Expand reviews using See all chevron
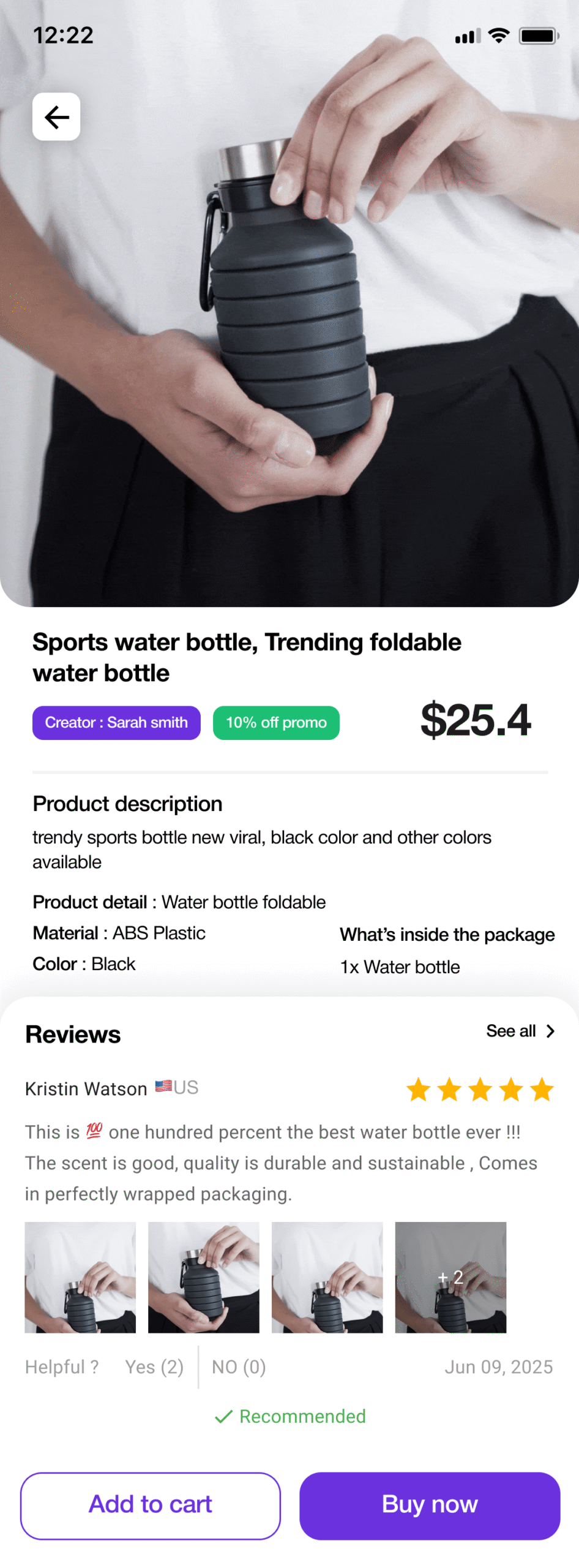Image resolution: width=579 pixels, height=1568 pixels. coord(550,1031)
